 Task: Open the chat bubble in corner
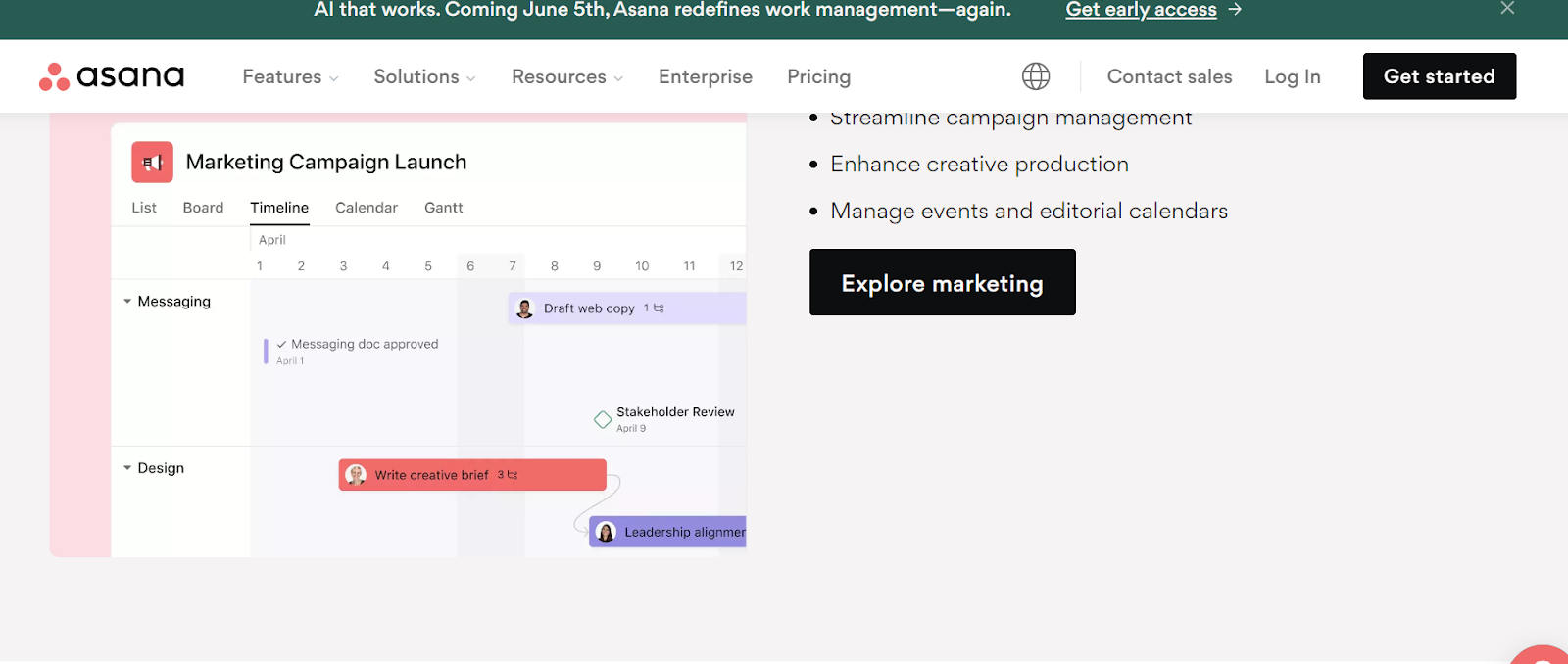[x=1541, y=655]
